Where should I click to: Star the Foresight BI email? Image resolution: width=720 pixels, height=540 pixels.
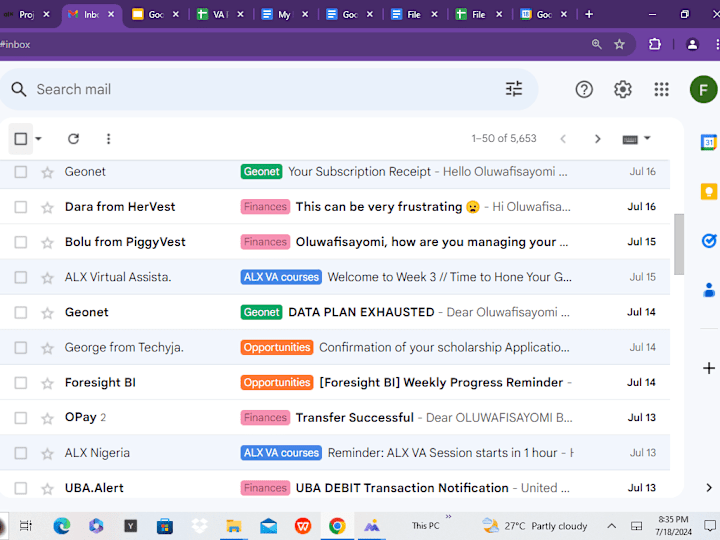pos(47,383)
